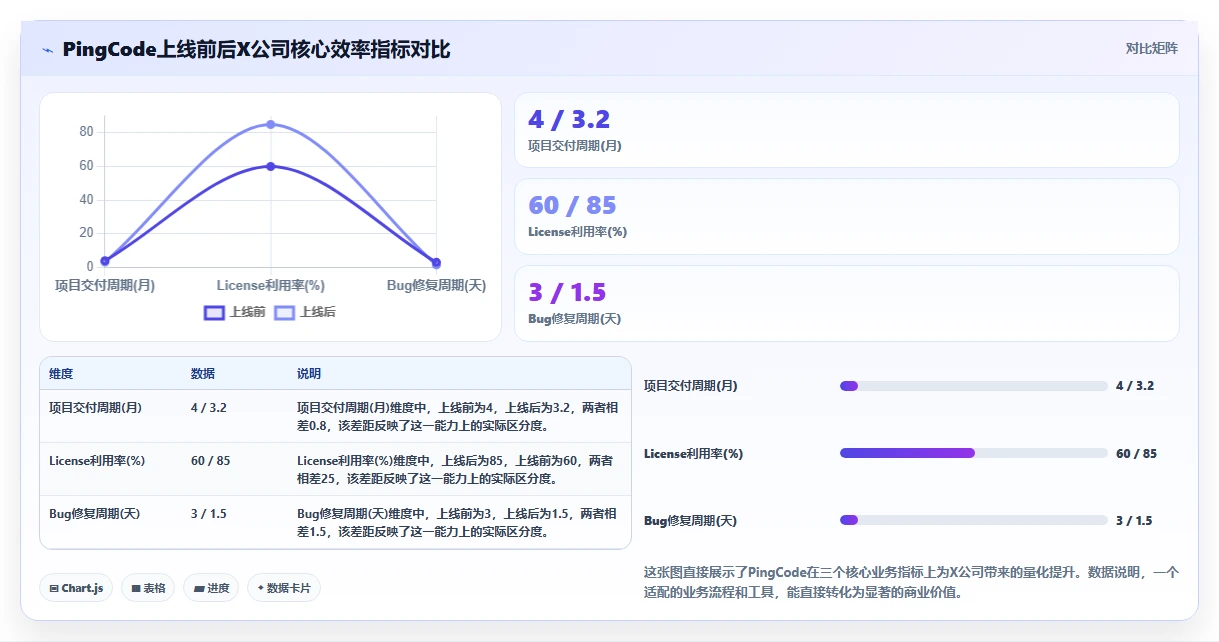Image resolution: width=1219 pixels, height=642 pixels.
Task: Click description text mentioning 相差25
Action: (456, 470)
